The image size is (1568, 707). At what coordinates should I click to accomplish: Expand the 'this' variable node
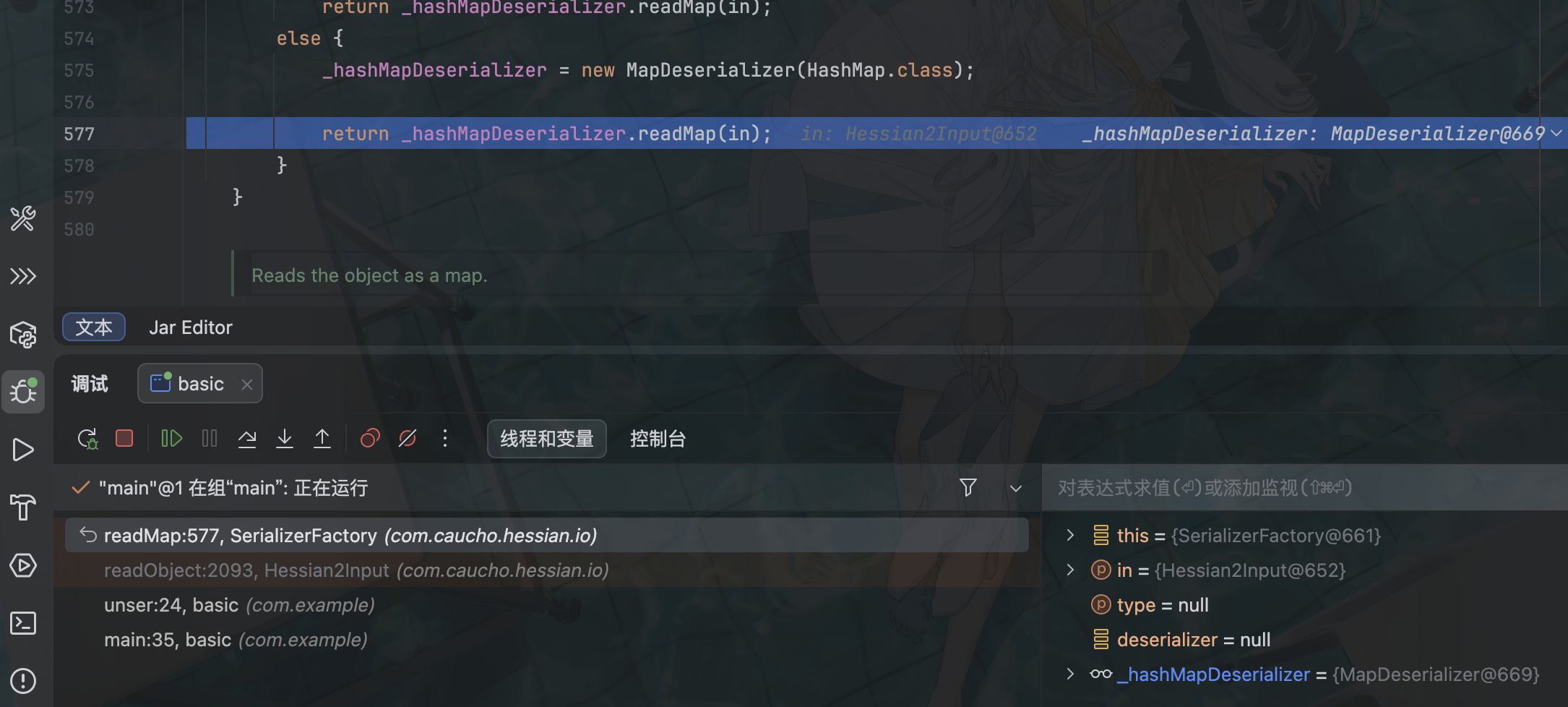tap(1070, 536)
